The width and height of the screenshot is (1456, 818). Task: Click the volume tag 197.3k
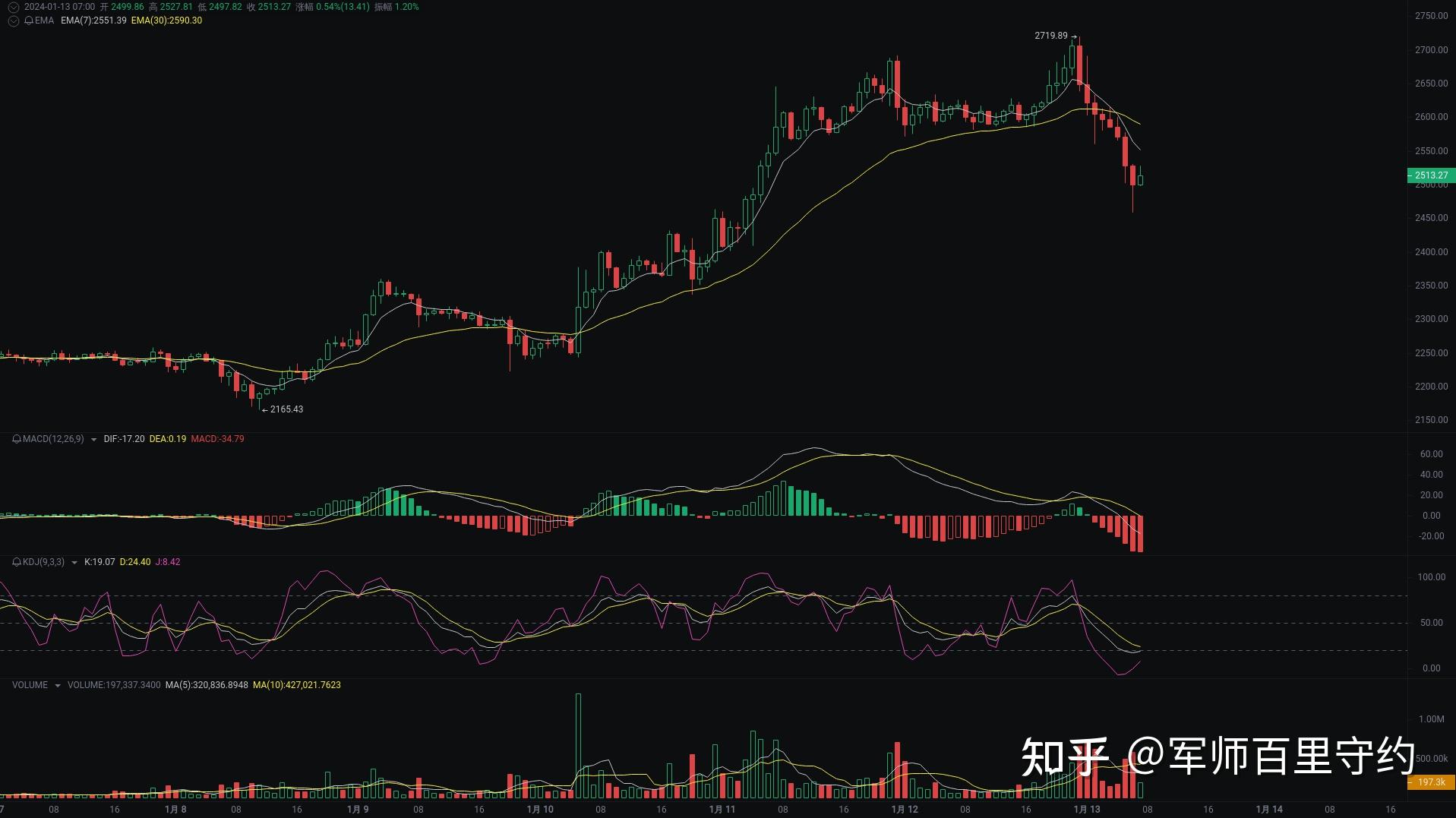(1431, 782)
